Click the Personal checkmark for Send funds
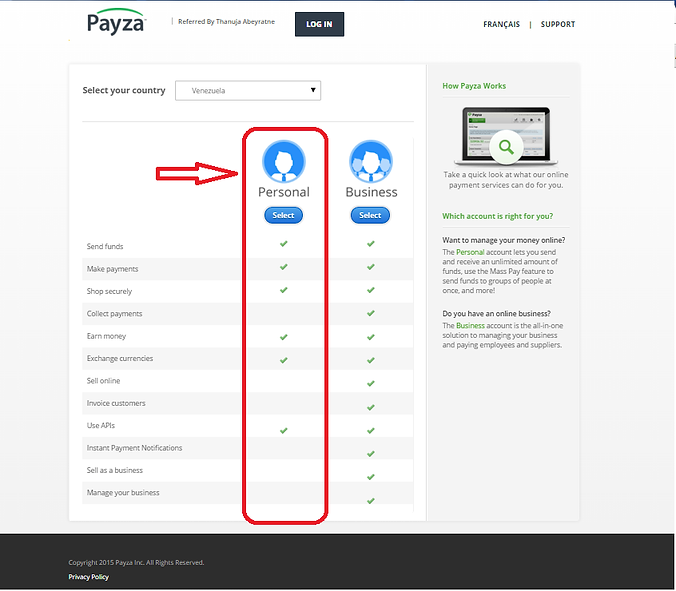The width and height of the screenshot is (676, 591). tap(283, 244)
